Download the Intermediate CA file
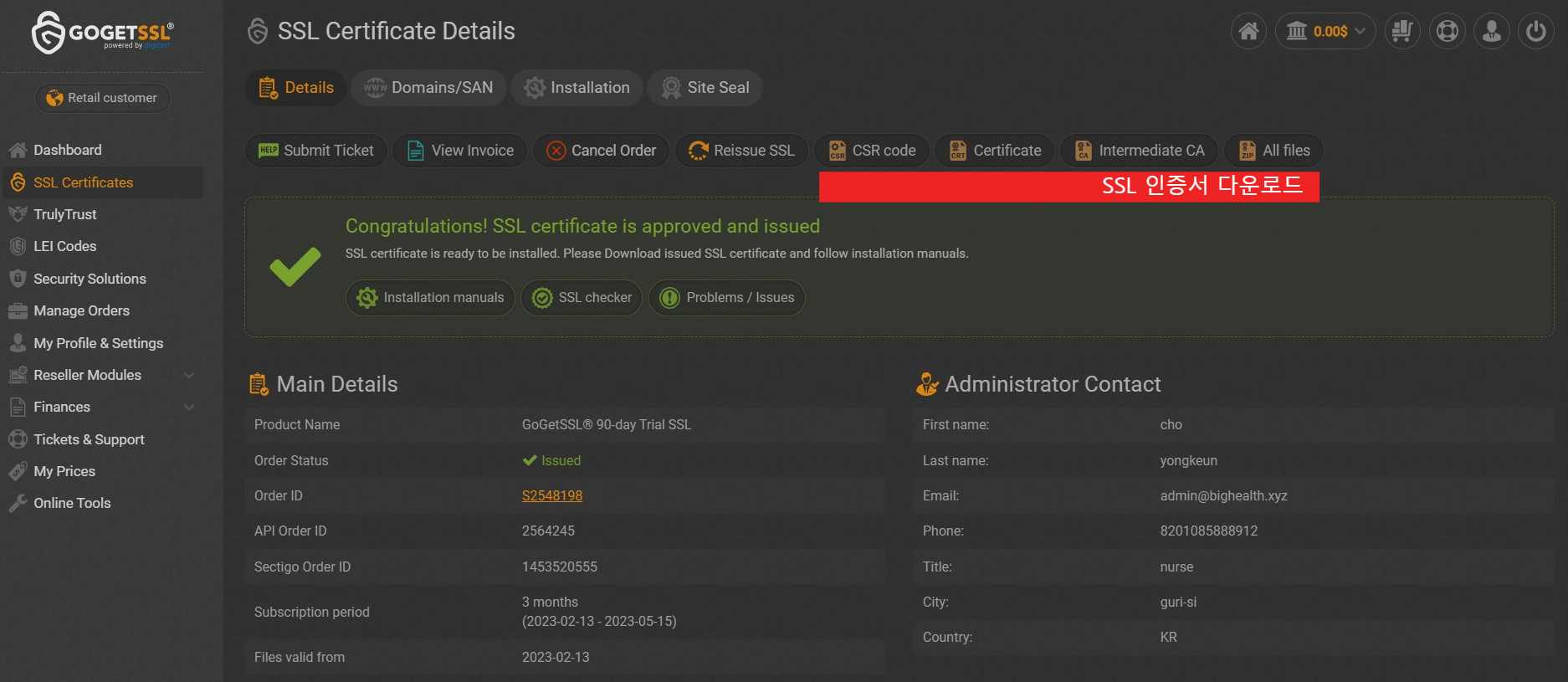This screenshot has width=1568, height=682. pos(1140,151)
